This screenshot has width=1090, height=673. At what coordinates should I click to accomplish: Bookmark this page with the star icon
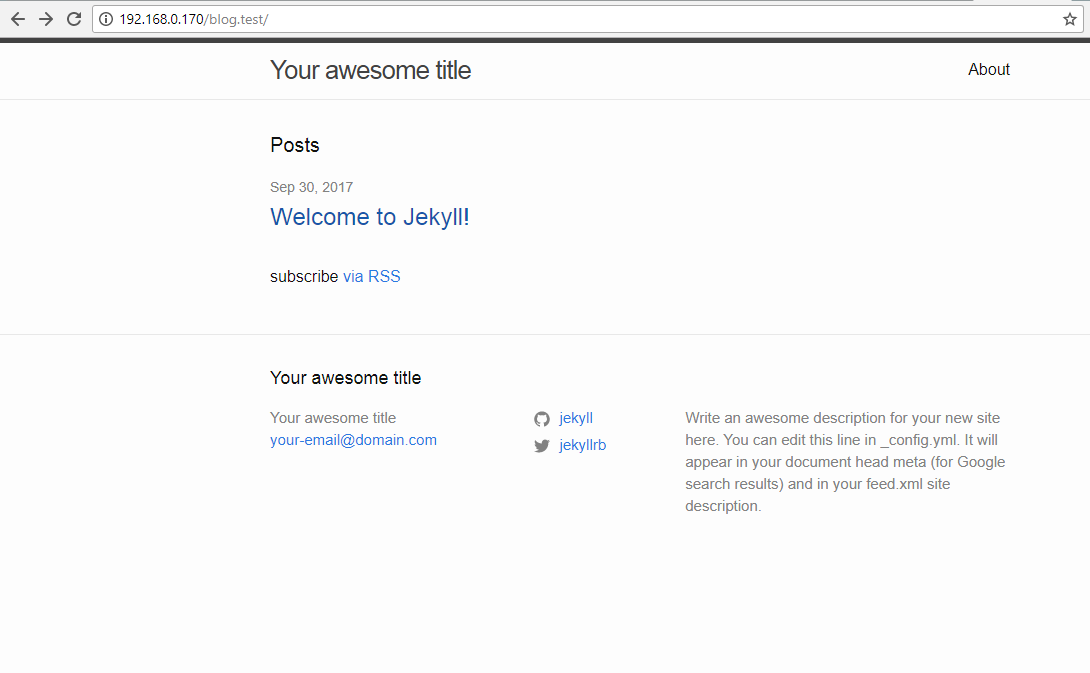1069,19
